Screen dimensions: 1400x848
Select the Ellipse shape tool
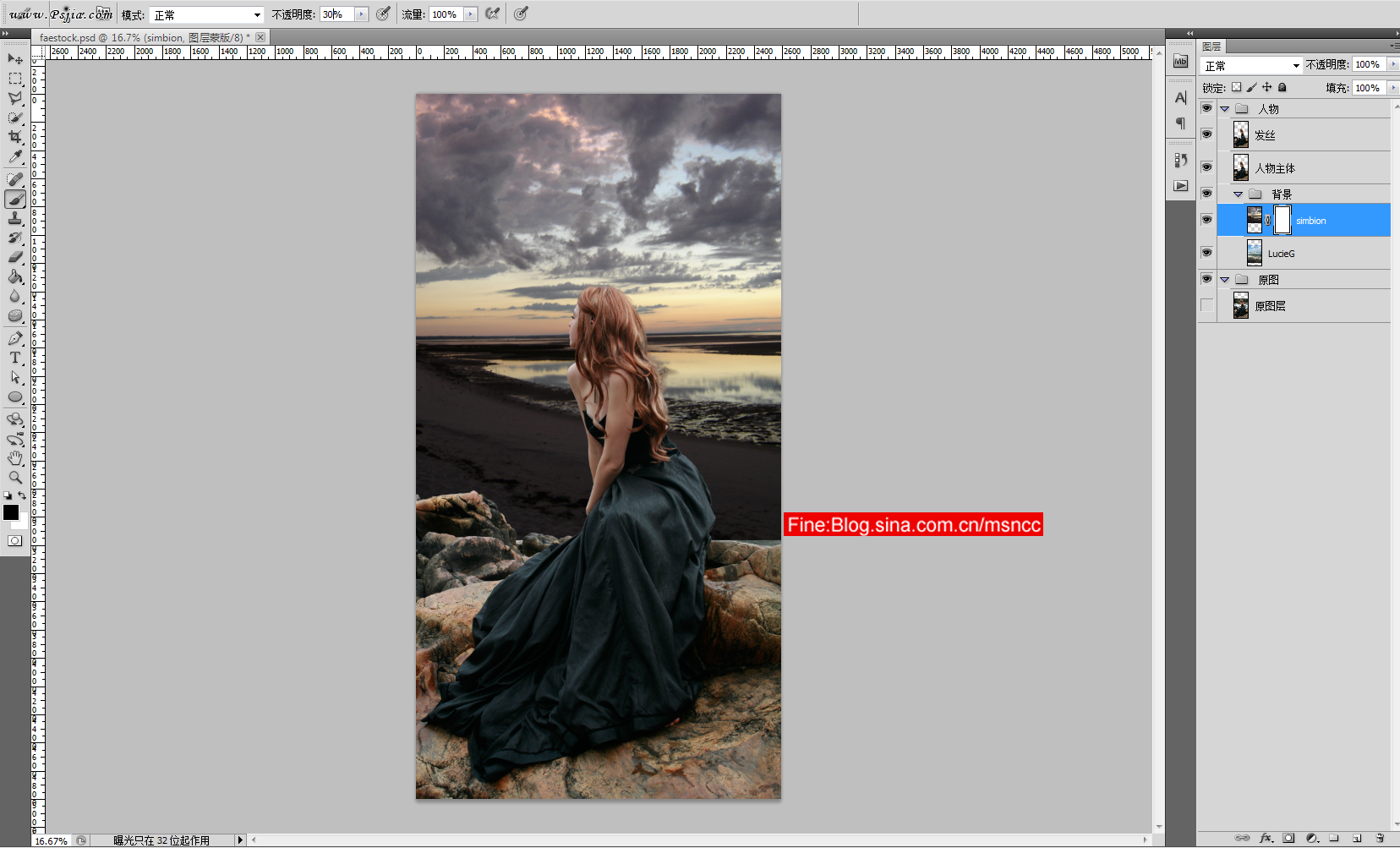15,397
